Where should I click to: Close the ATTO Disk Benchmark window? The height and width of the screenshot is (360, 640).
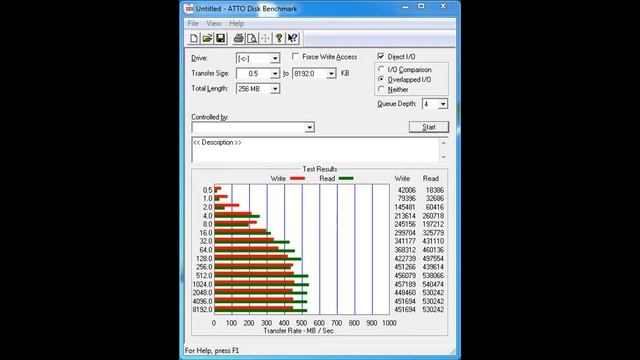pos(444,7)
